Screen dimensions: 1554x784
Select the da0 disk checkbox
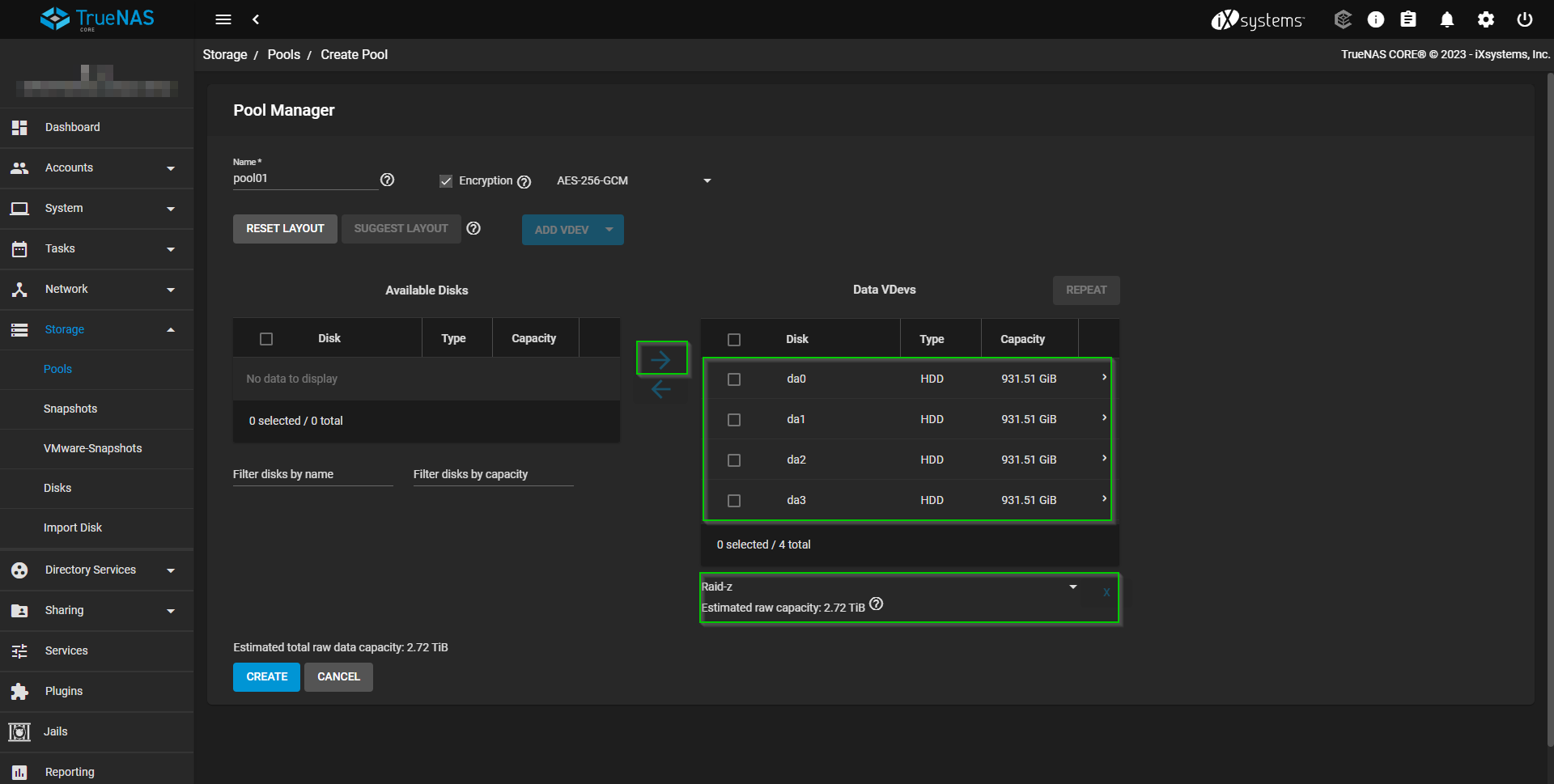click(734, 379)
